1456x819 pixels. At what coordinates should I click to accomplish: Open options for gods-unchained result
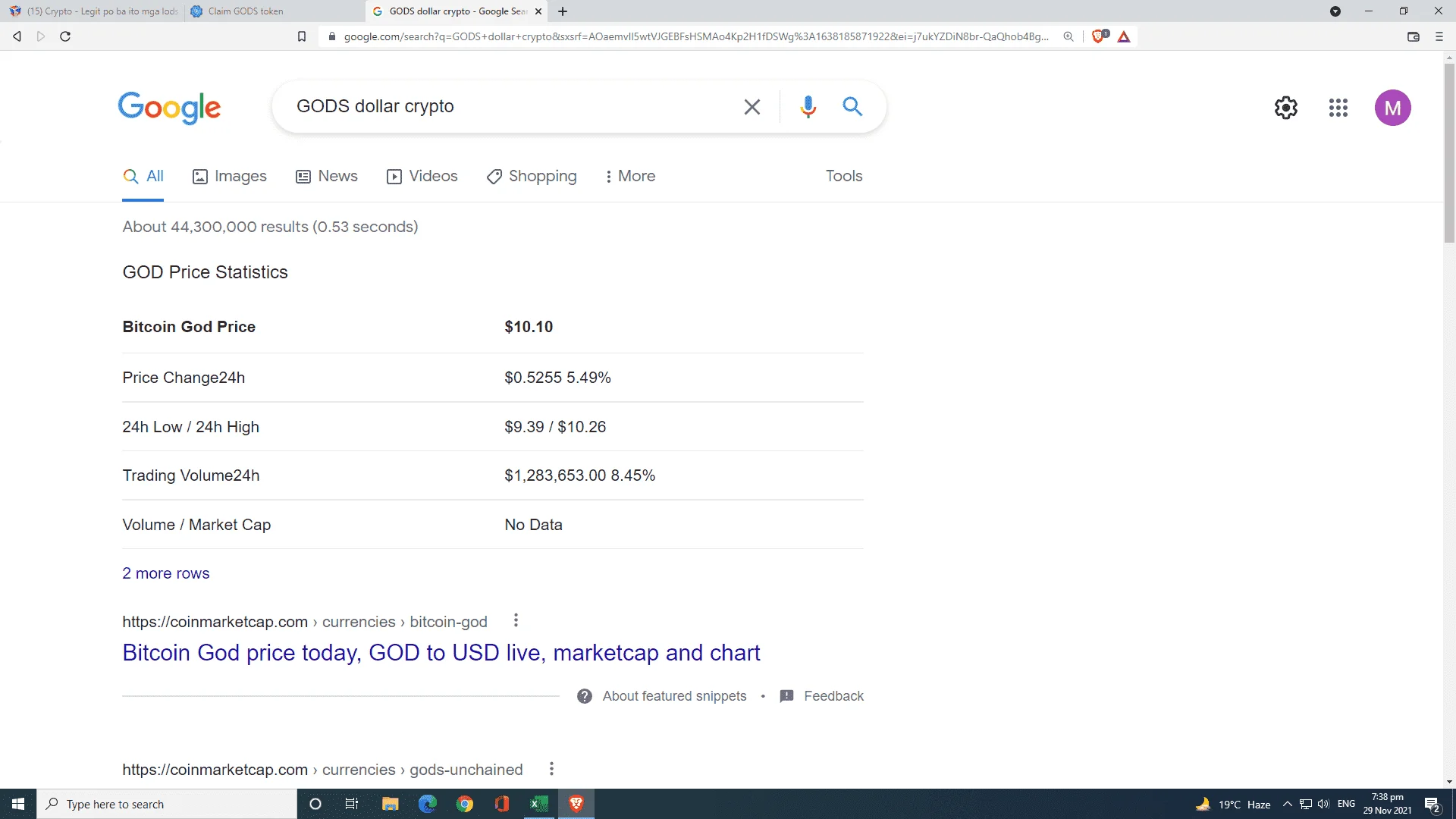click(x=551, y=768)
